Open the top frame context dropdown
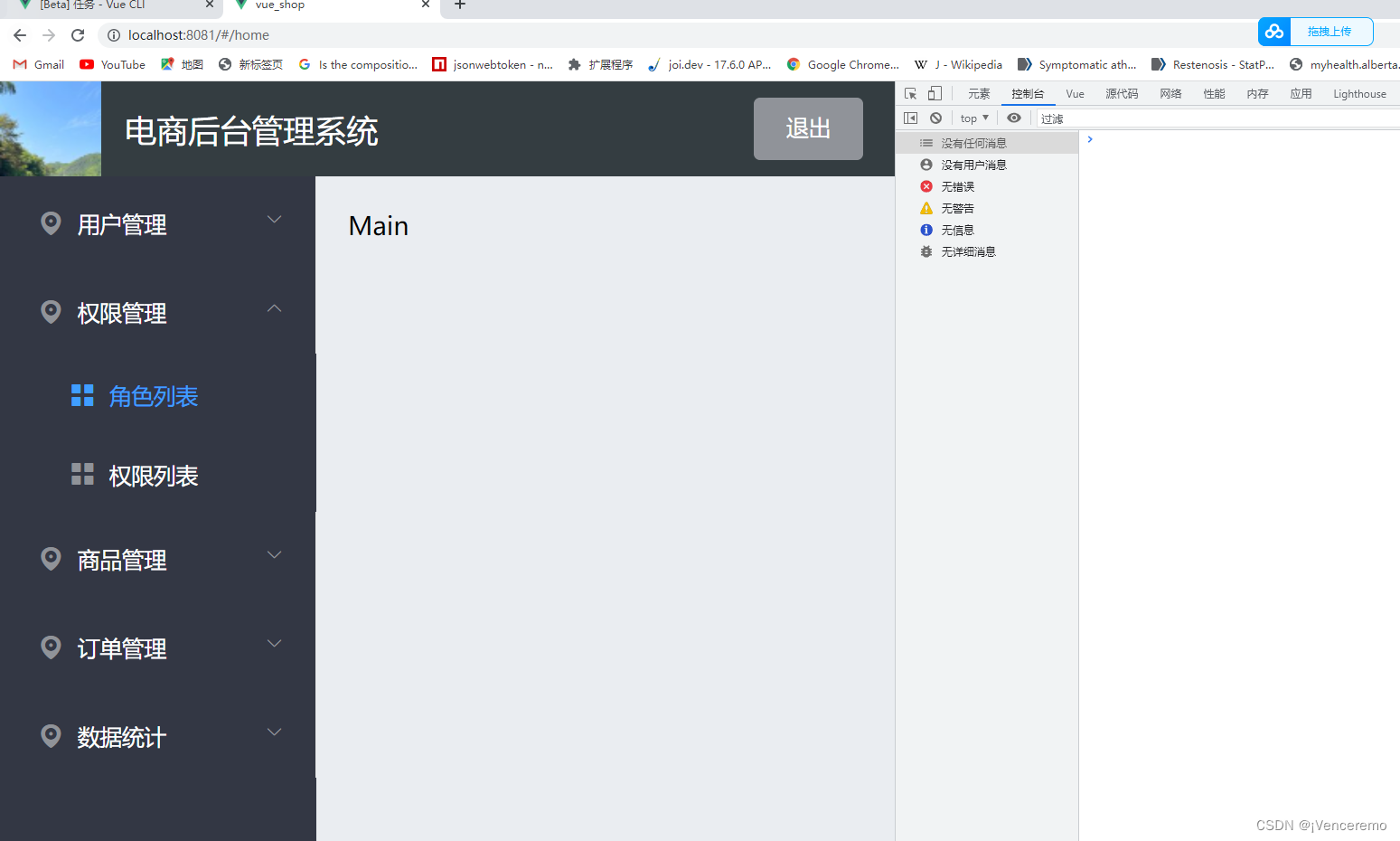The image size is (1400, 841). [973, 118]
